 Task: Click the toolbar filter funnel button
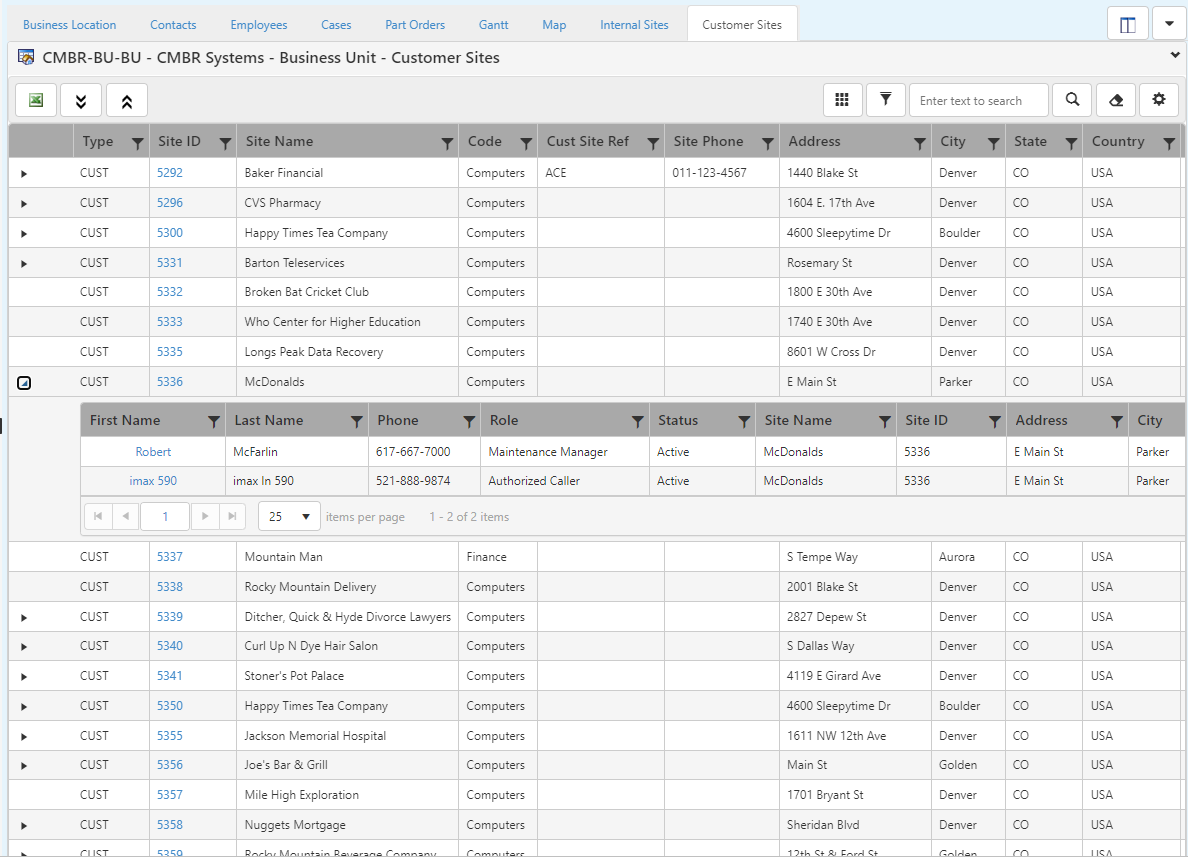(885, 100)
